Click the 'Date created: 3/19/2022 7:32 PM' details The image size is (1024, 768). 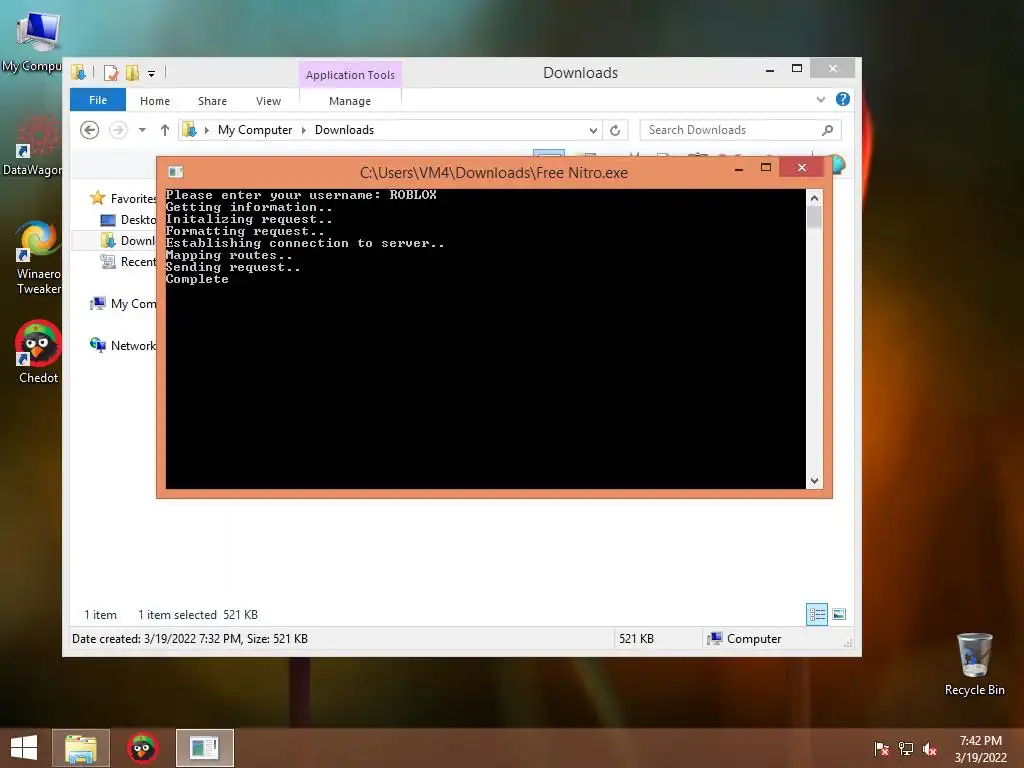[189, 639]
